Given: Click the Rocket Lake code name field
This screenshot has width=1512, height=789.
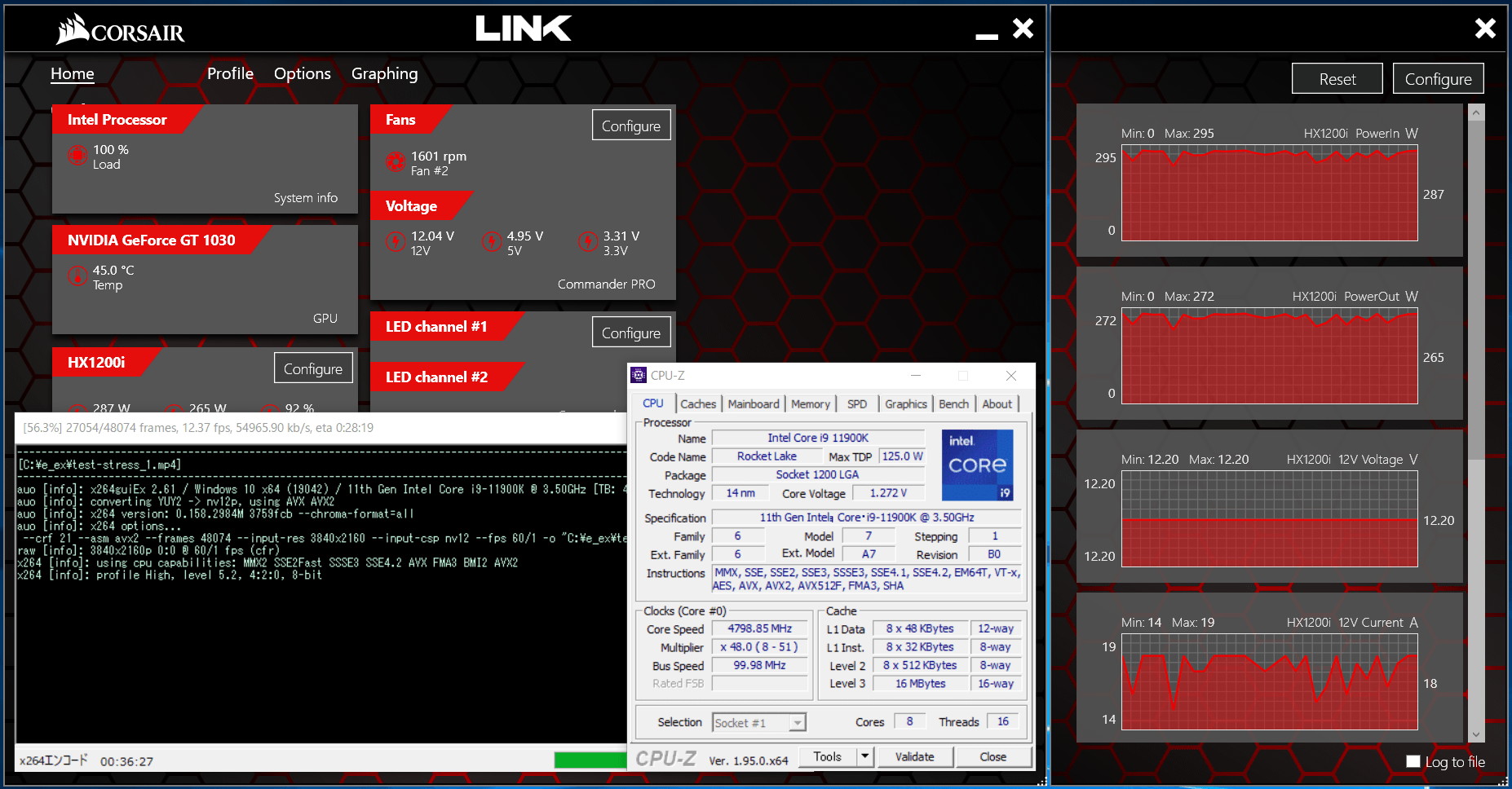Looking at the screenshot, I should [x=767, y=456].
